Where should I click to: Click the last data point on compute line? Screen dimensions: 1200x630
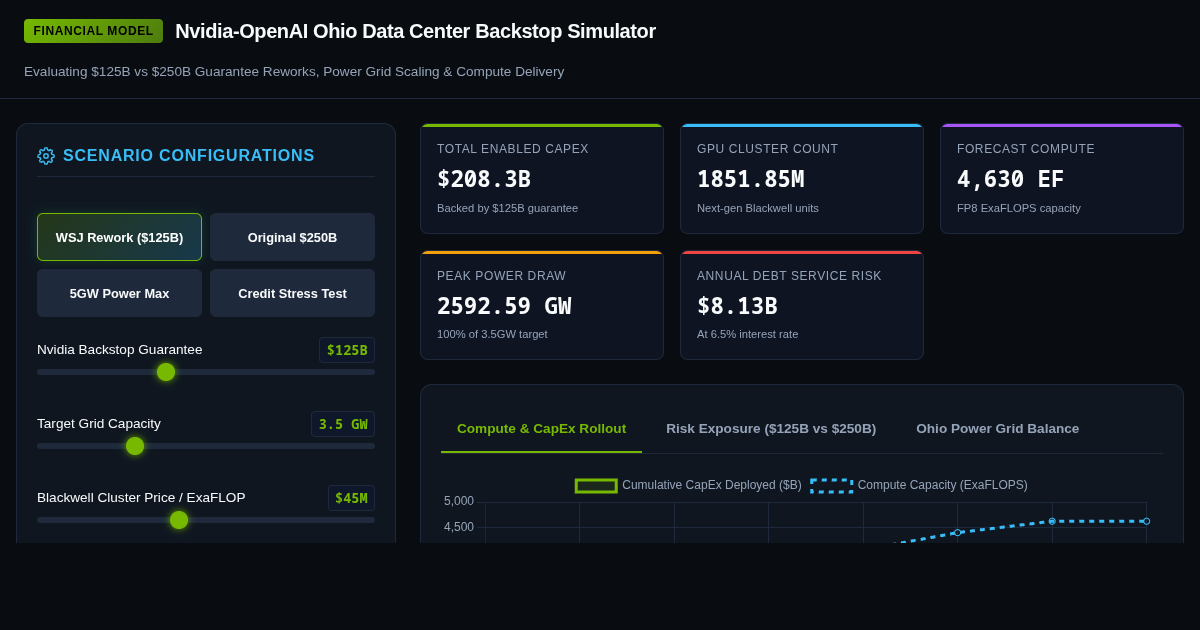1146,521
